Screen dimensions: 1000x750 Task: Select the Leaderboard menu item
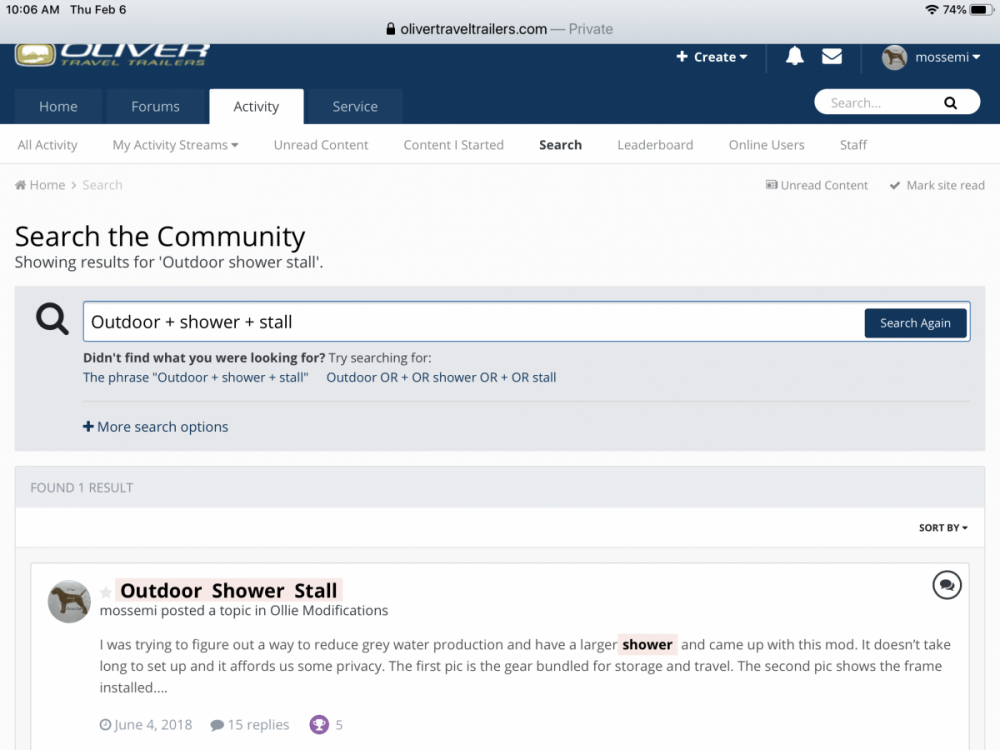pyautogui.click(x=655, y=144)
